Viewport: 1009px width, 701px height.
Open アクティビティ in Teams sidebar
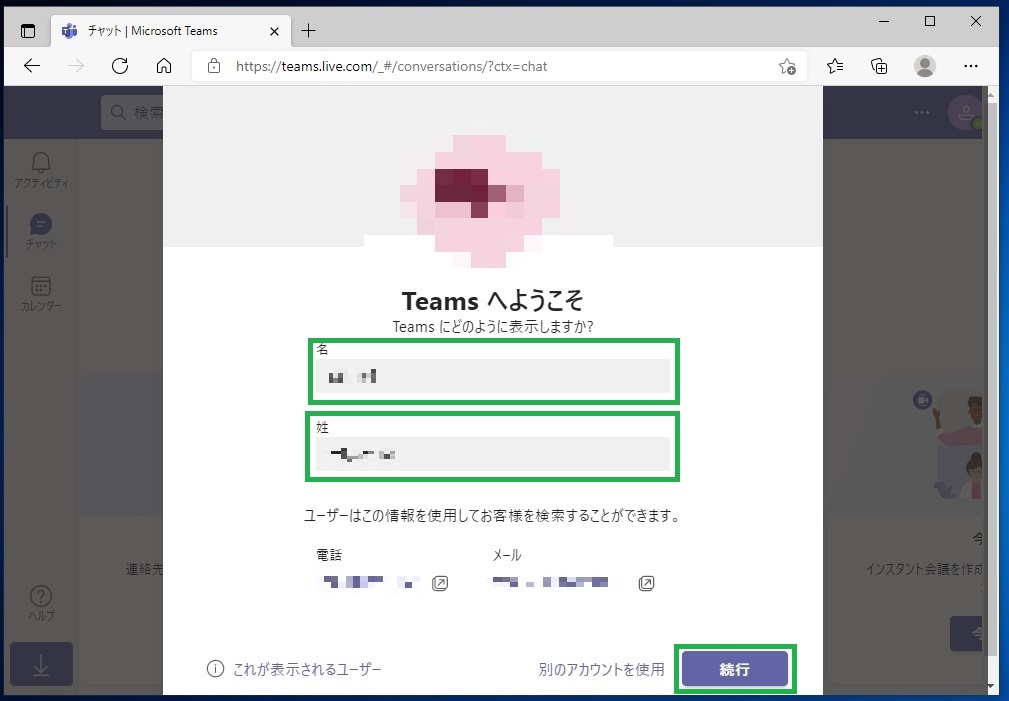click(x=41, y=171)
